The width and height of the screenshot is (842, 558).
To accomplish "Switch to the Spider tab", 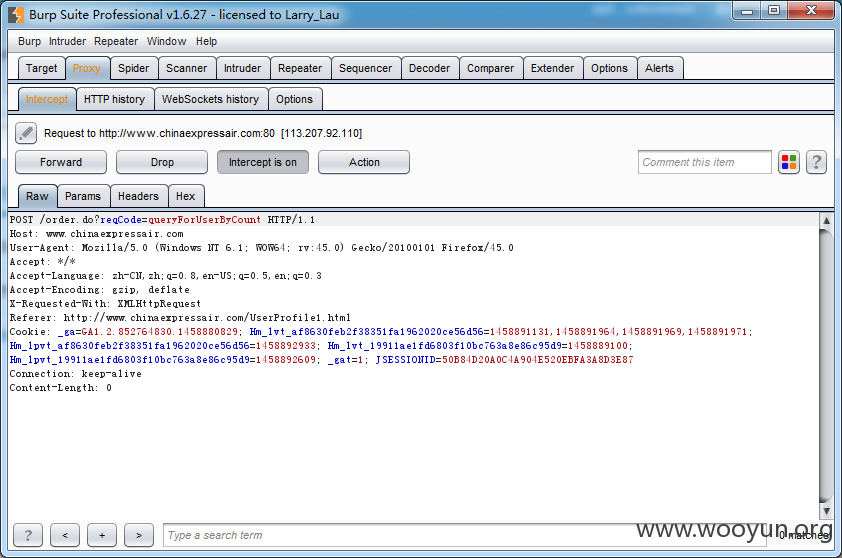I will 134,68.
